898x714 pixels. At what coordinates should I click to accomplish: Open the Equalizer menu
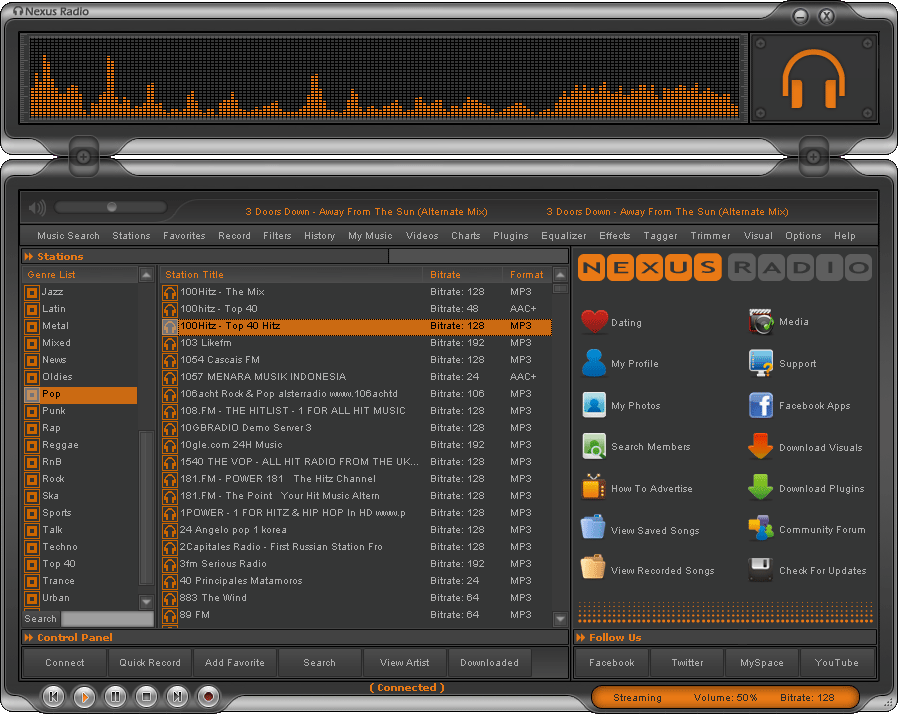point(563,236)
